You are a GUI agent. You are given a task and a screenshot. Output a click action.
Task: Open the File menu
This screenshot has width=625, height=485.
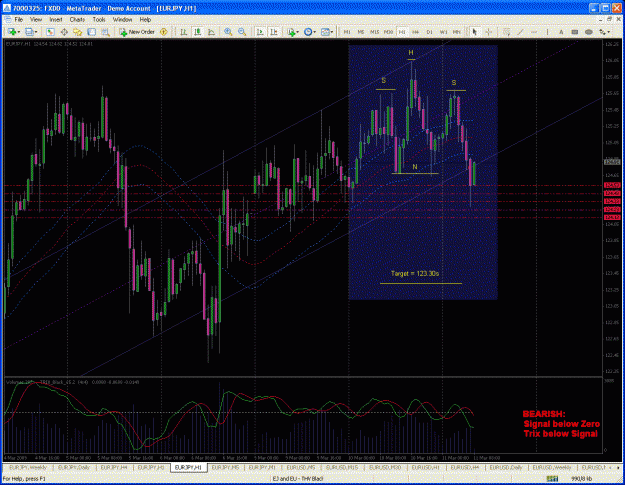coord(19,20)
